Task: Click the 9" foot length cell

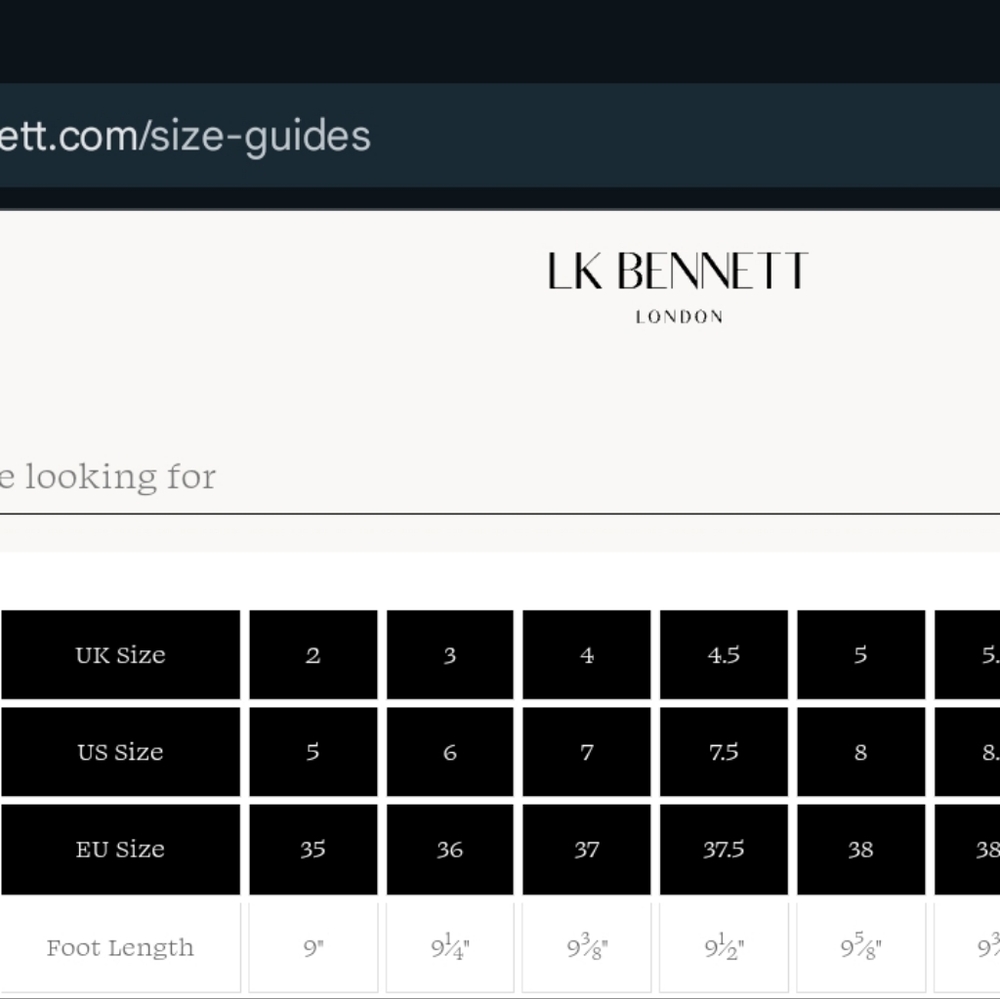Action: click(313, 947)
